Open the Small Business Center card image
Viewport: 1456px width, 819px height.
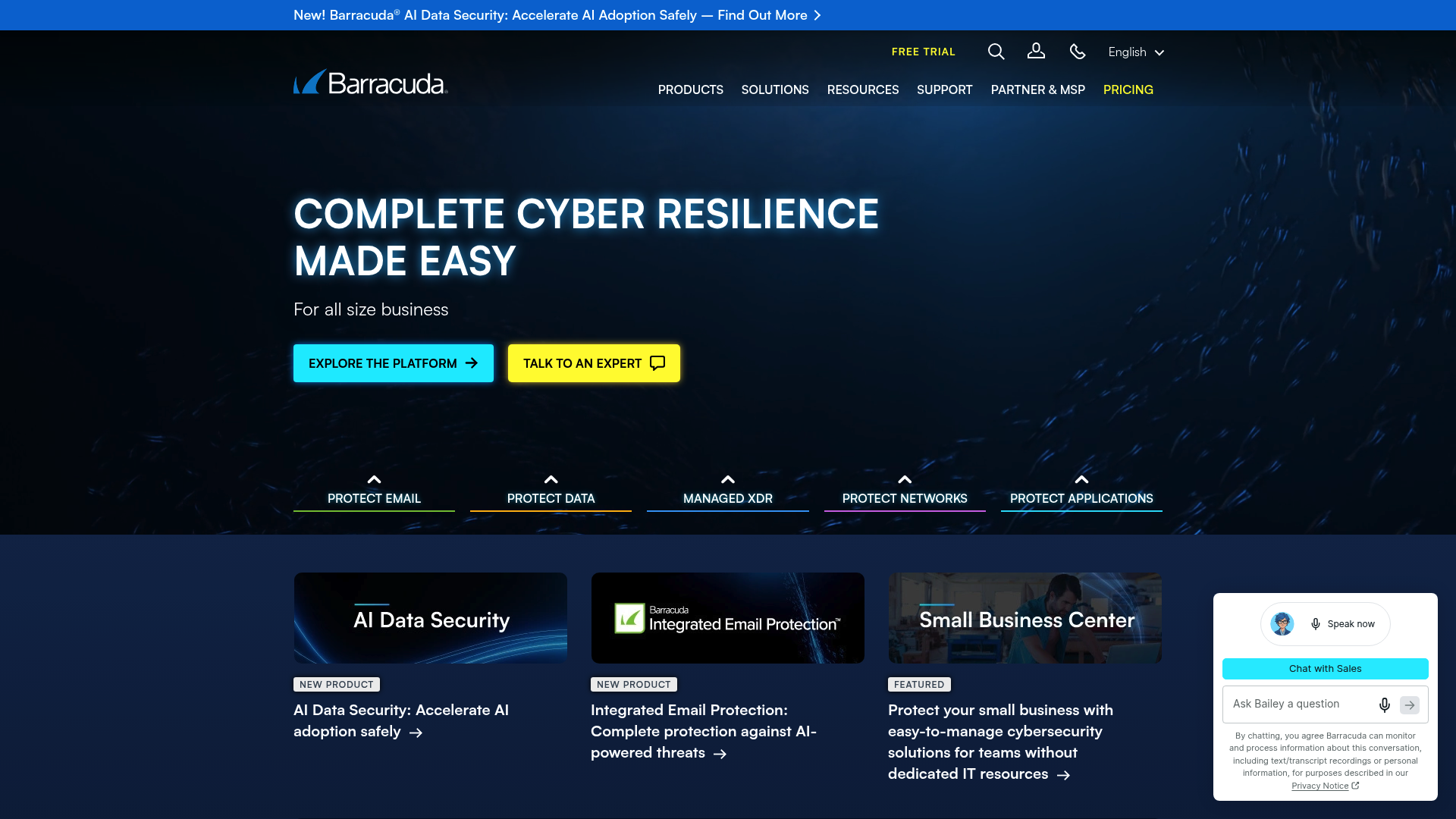click(x=1025, y=618)
